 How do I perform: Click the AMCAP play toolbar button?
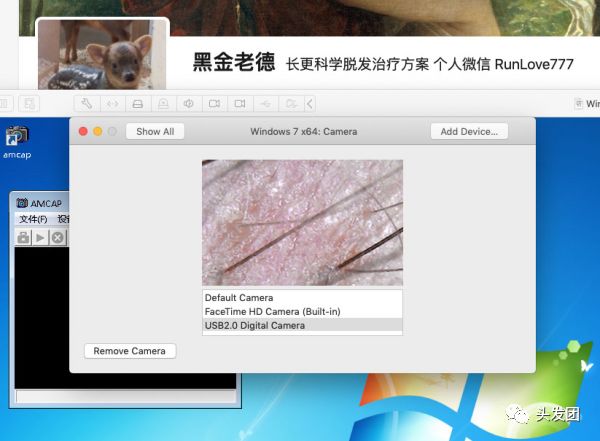click(x=40, y=238)
